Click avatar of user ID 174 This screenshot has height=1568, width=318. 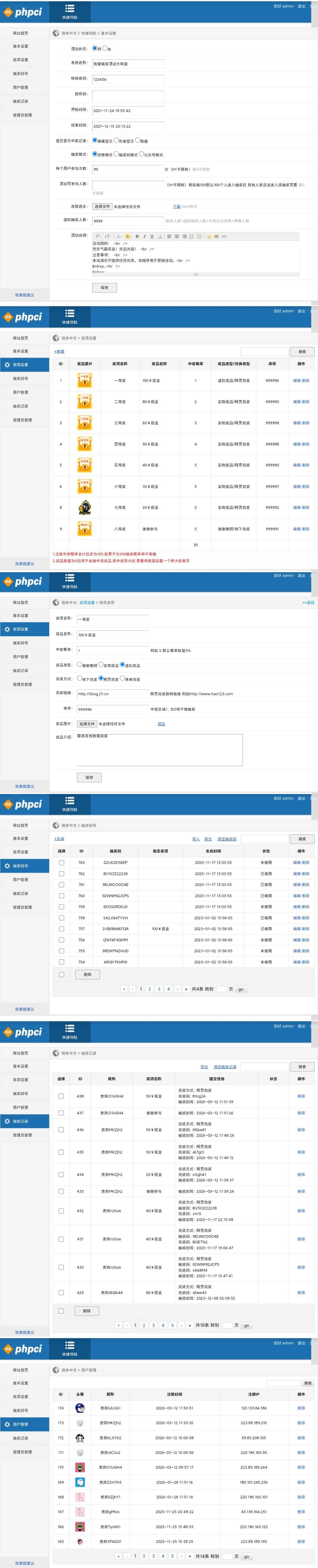[80, 1408]
